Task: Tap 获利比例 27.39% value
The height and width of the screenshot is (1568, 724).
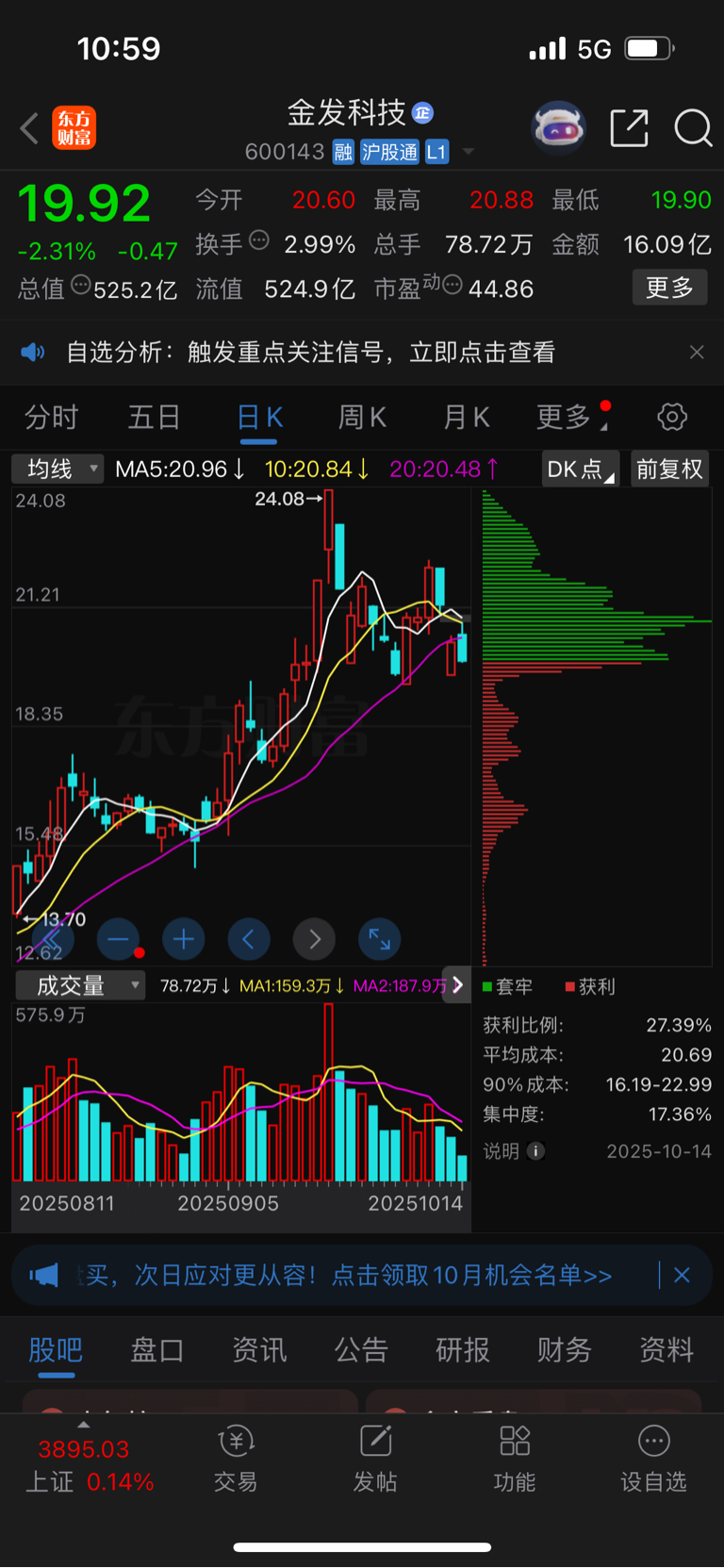Action: 679,1025
